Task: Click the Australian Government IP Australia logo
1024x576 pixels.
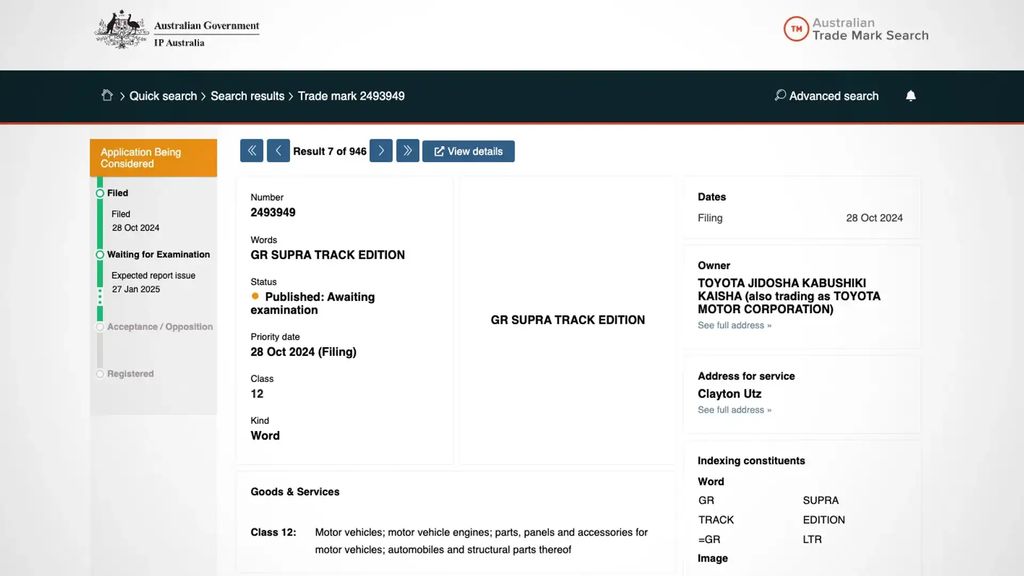Action: tap(177, 30)
